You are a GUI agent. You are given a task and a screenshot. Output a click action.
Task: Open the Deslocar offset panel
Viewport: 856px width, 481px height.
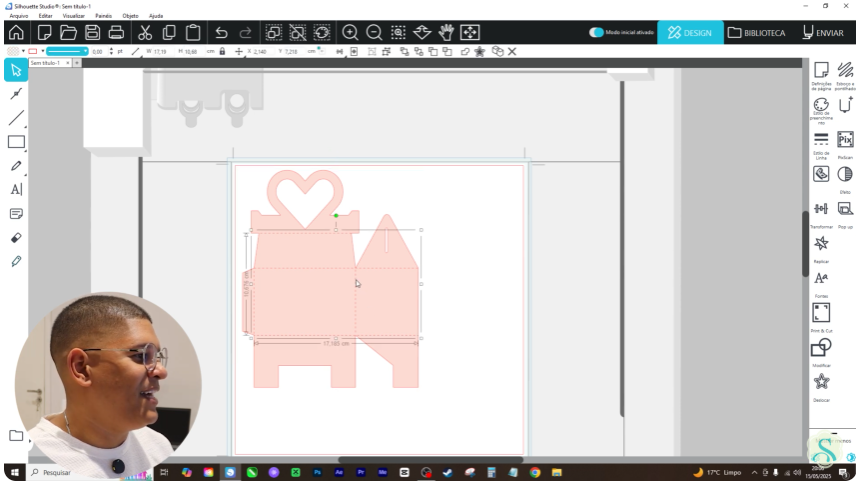click(821, 388)
